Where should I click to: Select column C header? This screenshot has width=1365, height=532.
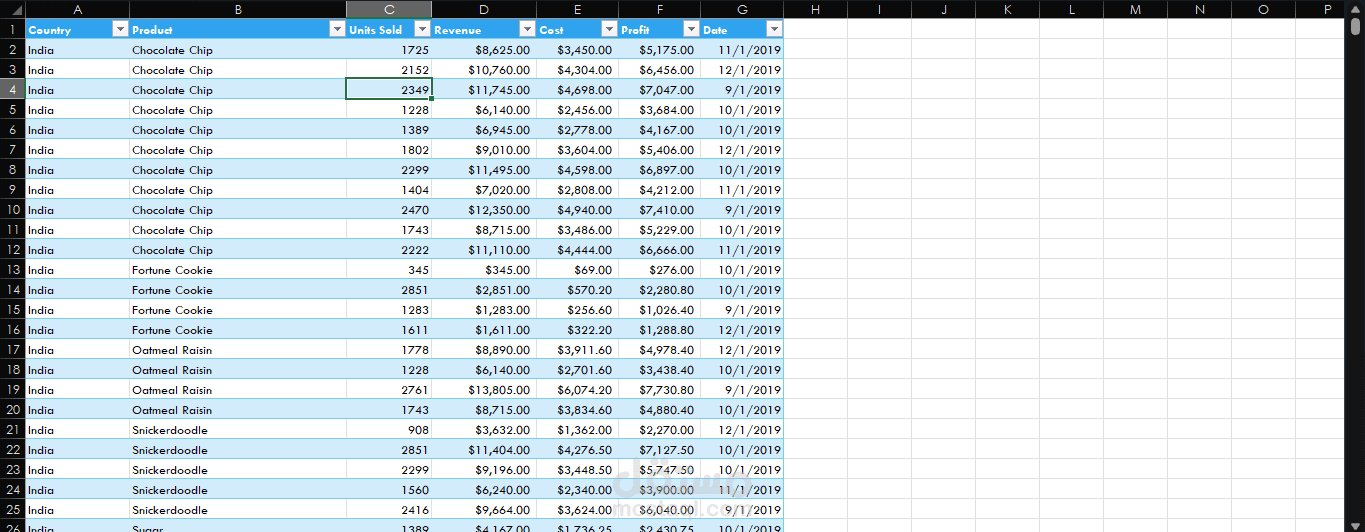pos(389,9)
